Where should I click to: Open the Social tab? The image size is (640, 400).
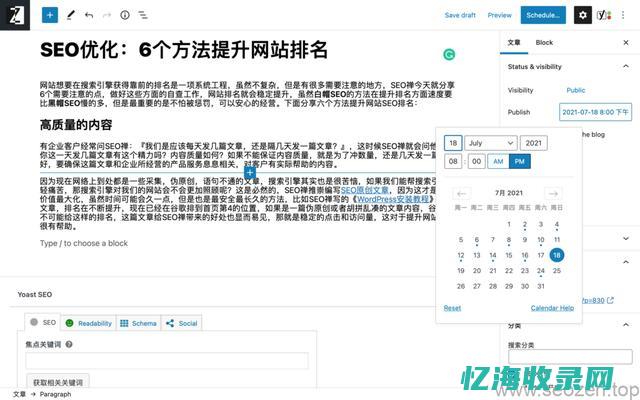coord(182,323)
